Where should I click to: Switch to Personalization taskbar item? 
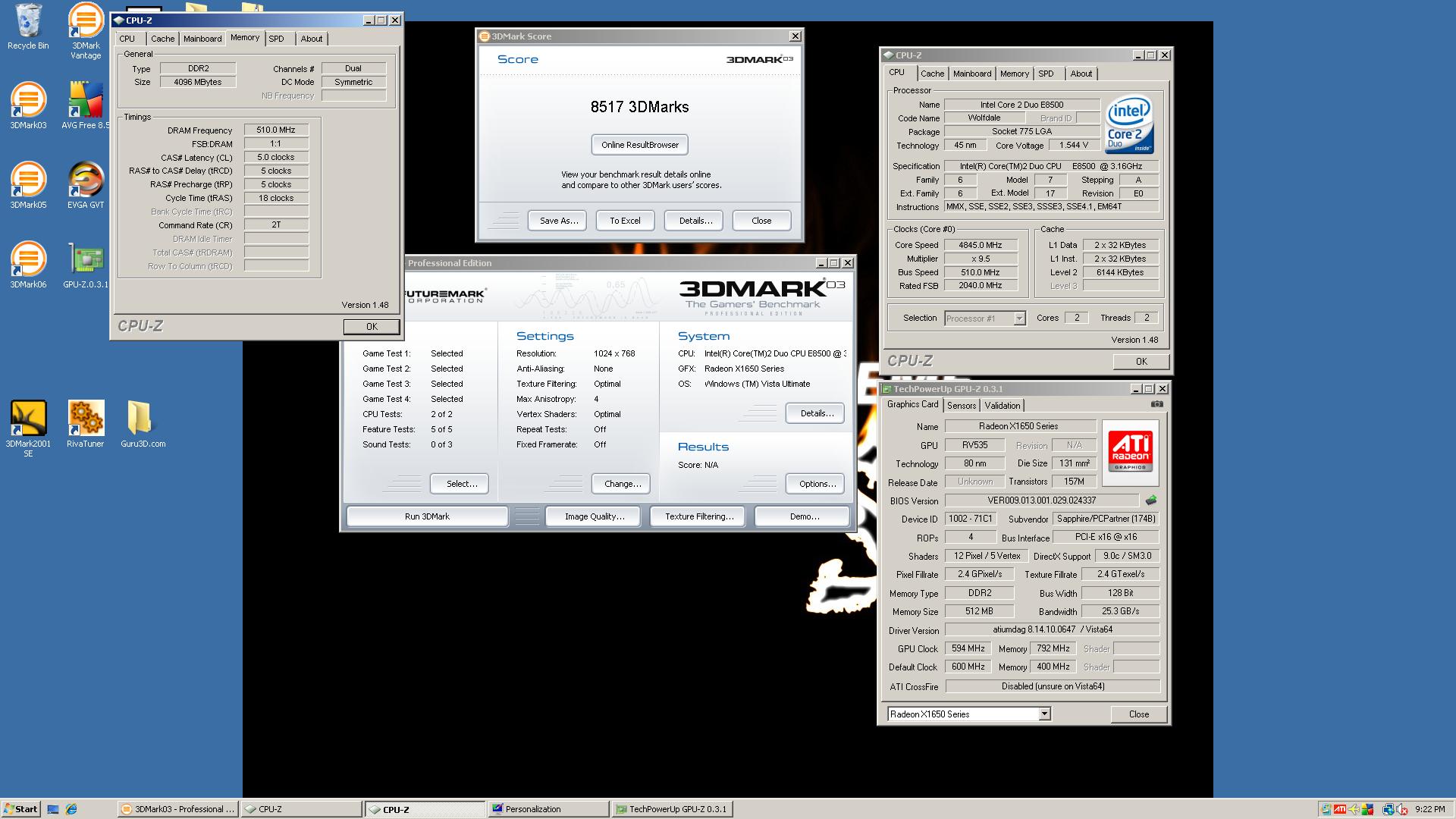tap(548, 809)
